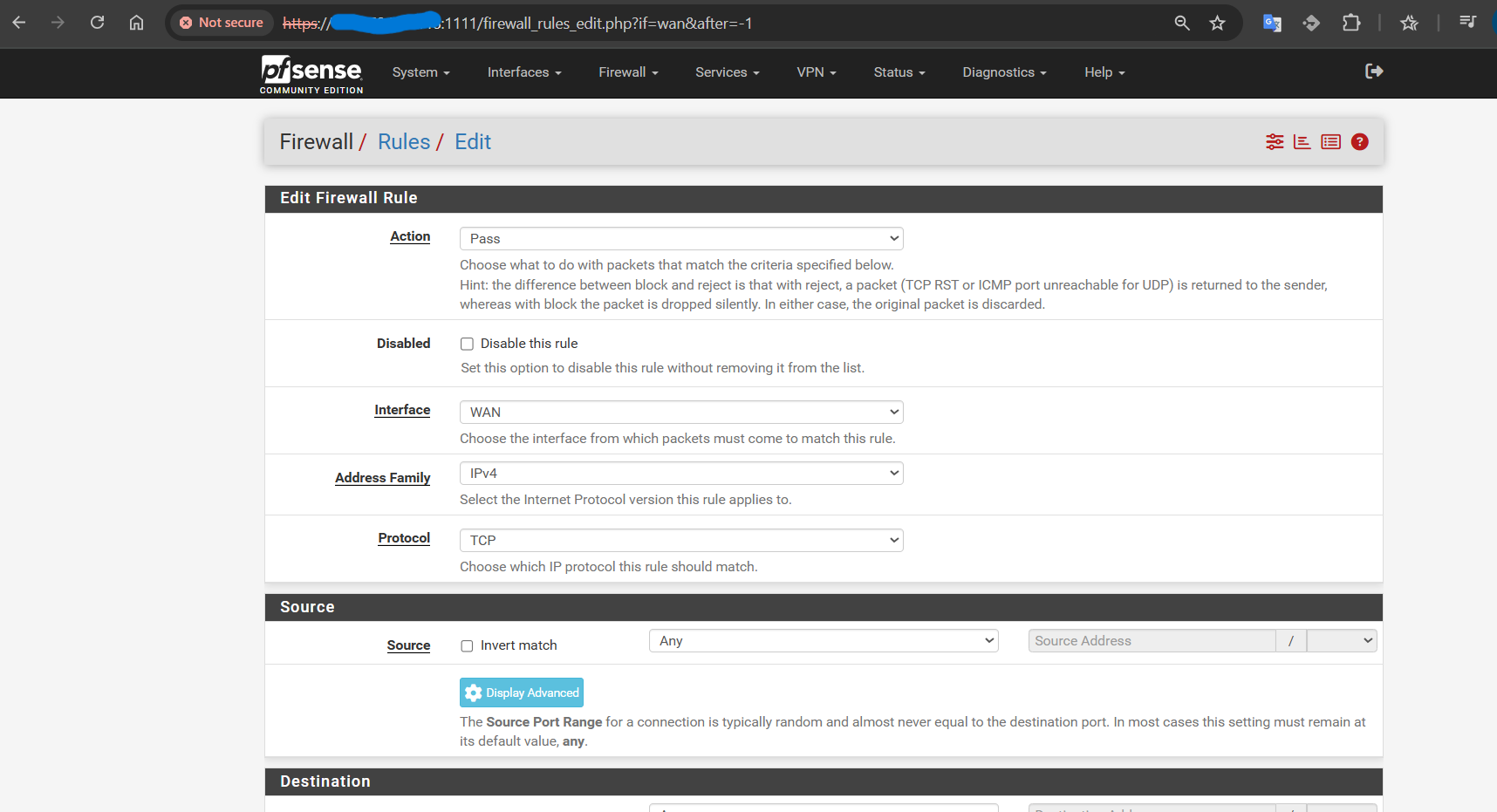This screenshot has height=812, width=1497.
Task: Reload the page with browser refresh
Action: coord(98,23)
